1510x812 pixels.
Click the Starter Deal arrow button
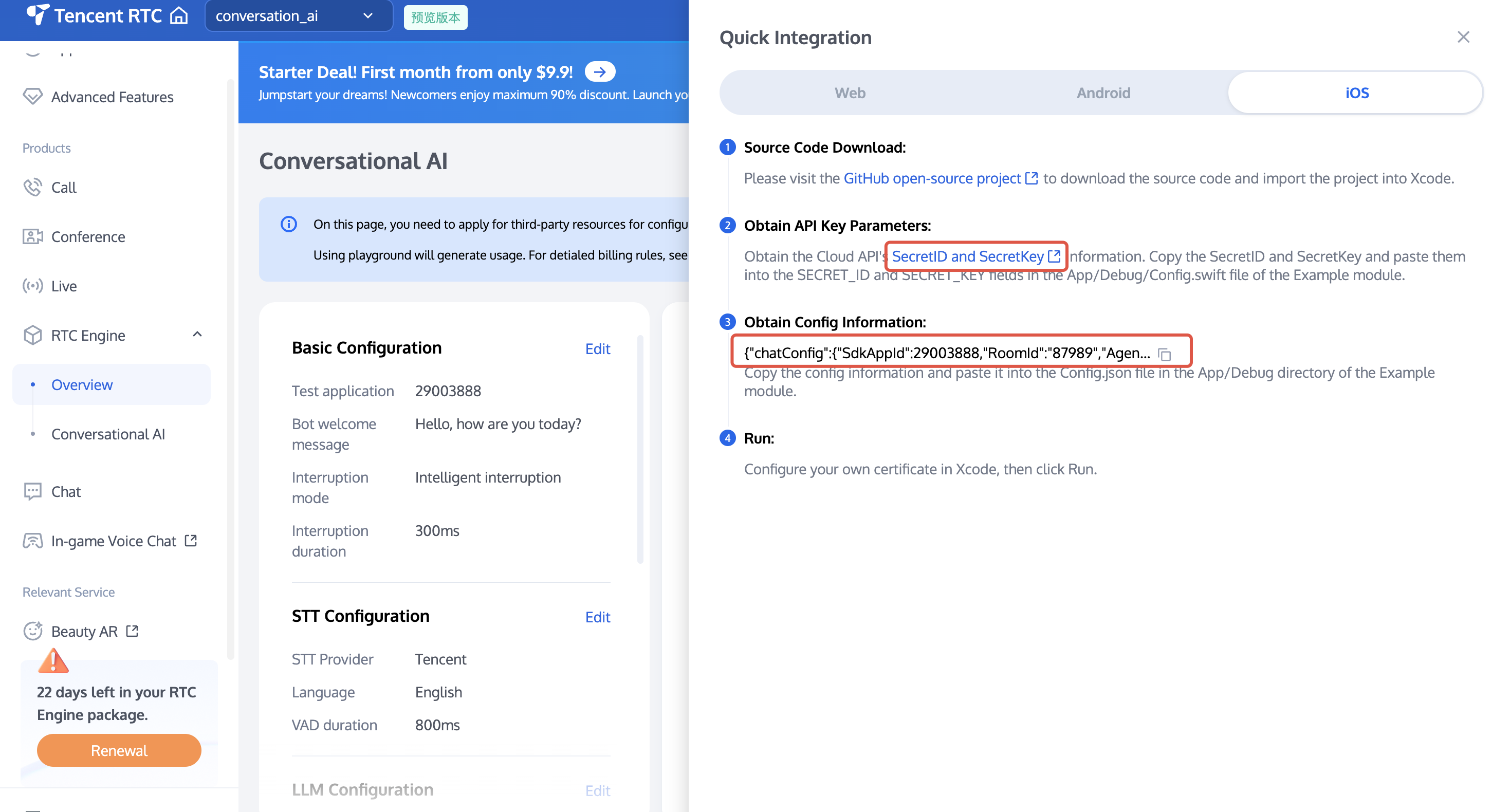[x=600, y=72]
